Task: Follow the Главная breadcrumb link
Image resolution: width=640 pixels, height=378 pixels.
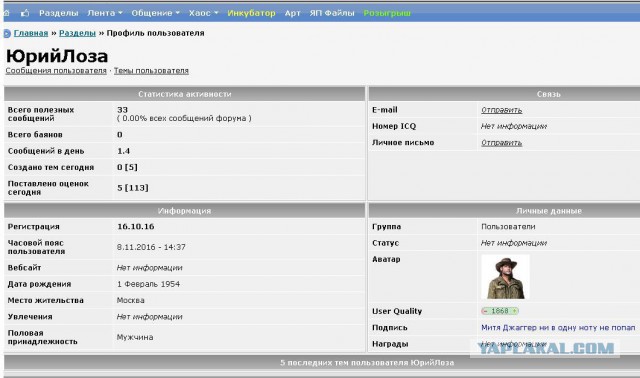Action: coord(31,33)
